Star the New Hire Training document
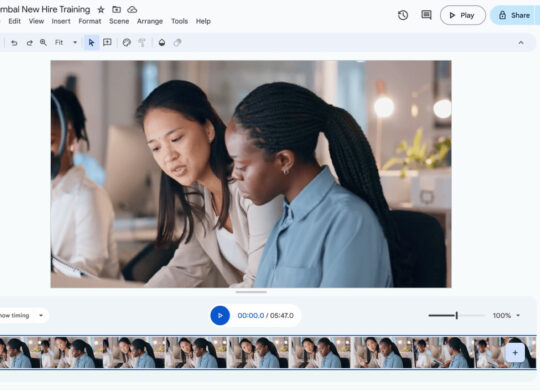Viewport: 540px width, 390px height. pyautogui.click(x=101, y=10)
